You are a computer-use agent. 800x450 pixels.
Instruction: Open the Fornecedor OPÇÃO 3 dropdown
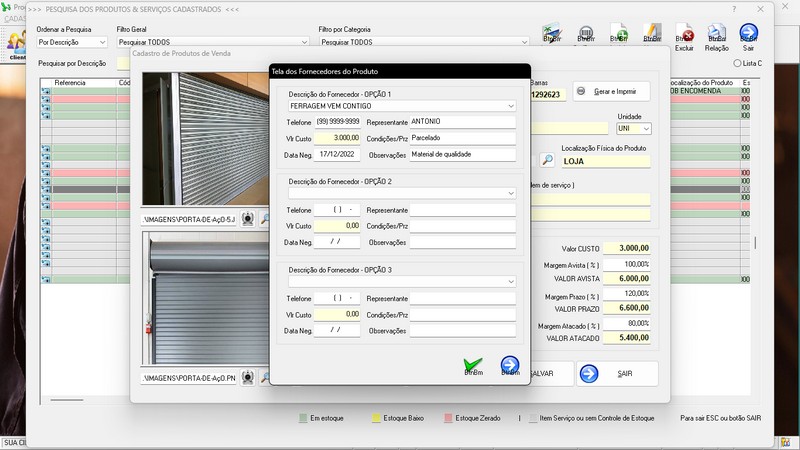(x=510, y=282)
